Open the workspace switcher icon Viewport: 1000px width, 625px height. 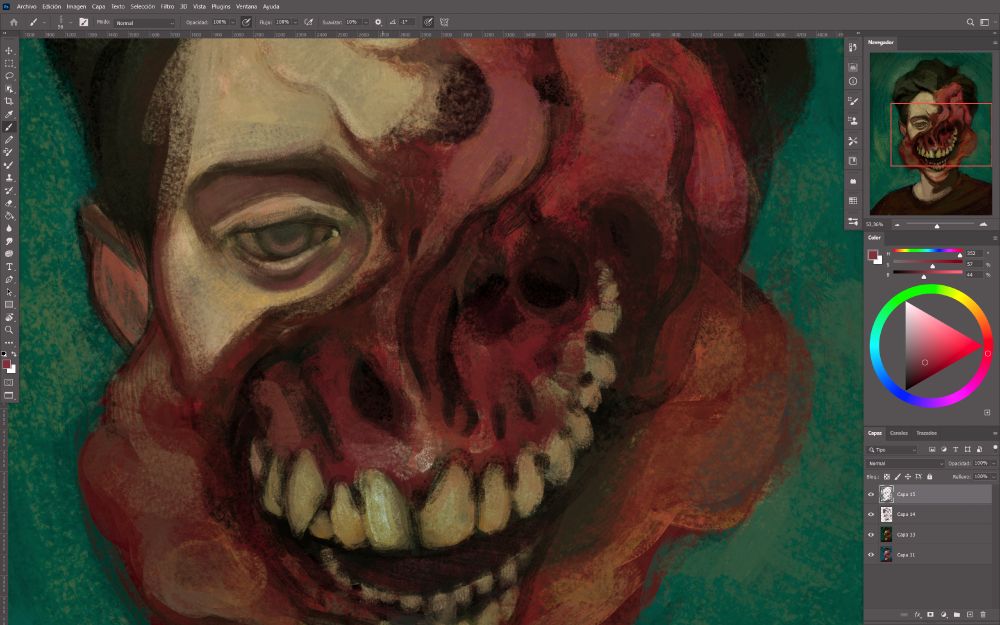[x=985, y=22]
